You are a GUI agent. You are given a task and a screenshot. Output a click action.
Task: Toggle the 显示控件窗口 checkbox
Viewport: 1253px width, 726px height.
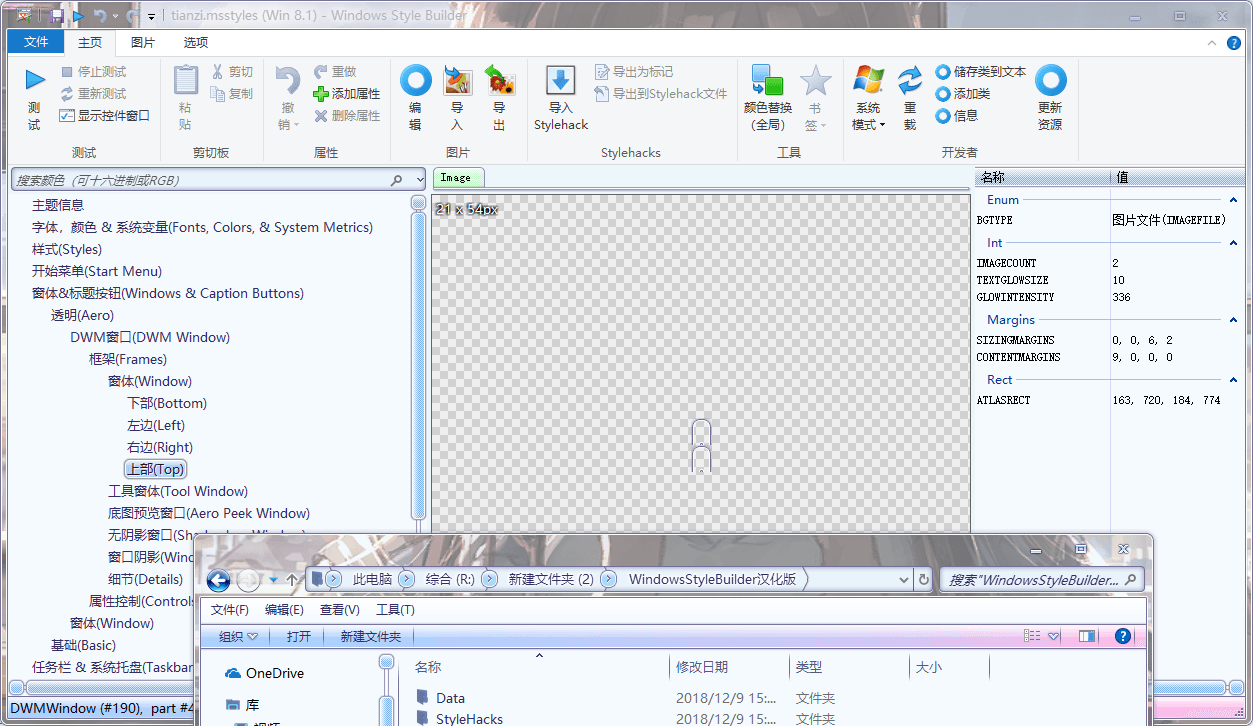pyautogui.click(x=104, y=116)
